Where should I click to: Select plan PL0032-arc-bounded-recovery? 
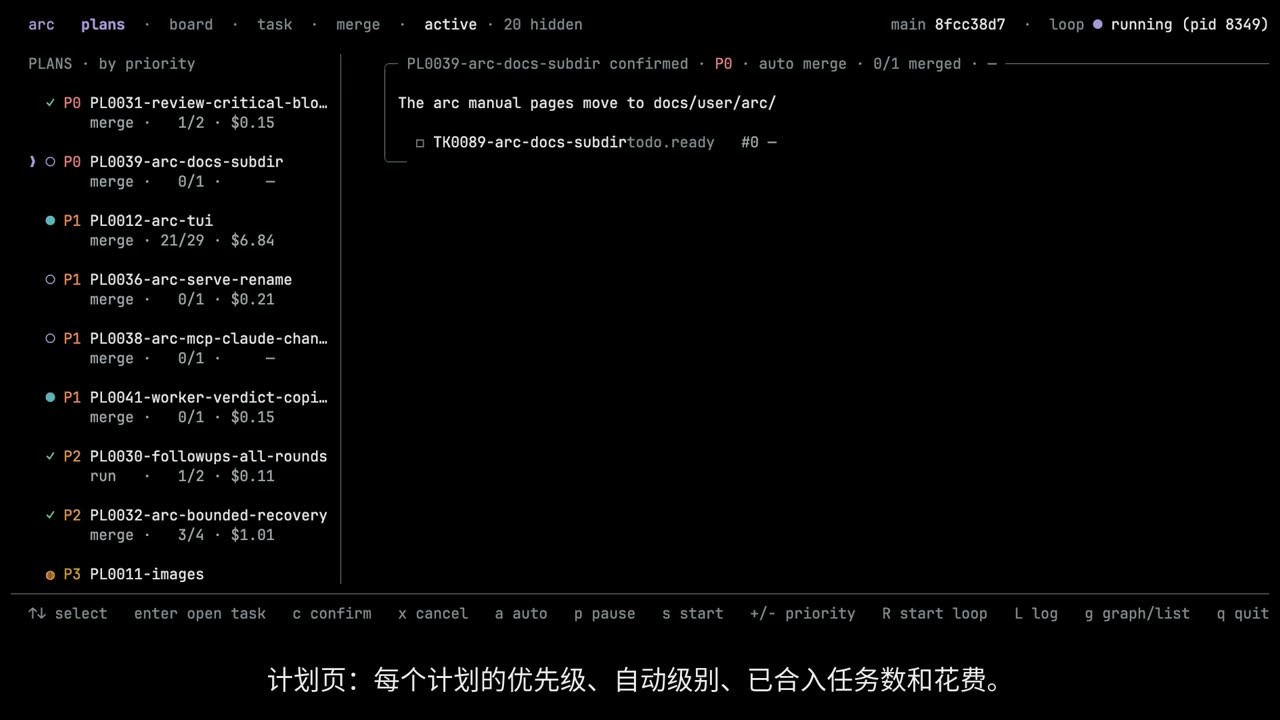(208, 516)
